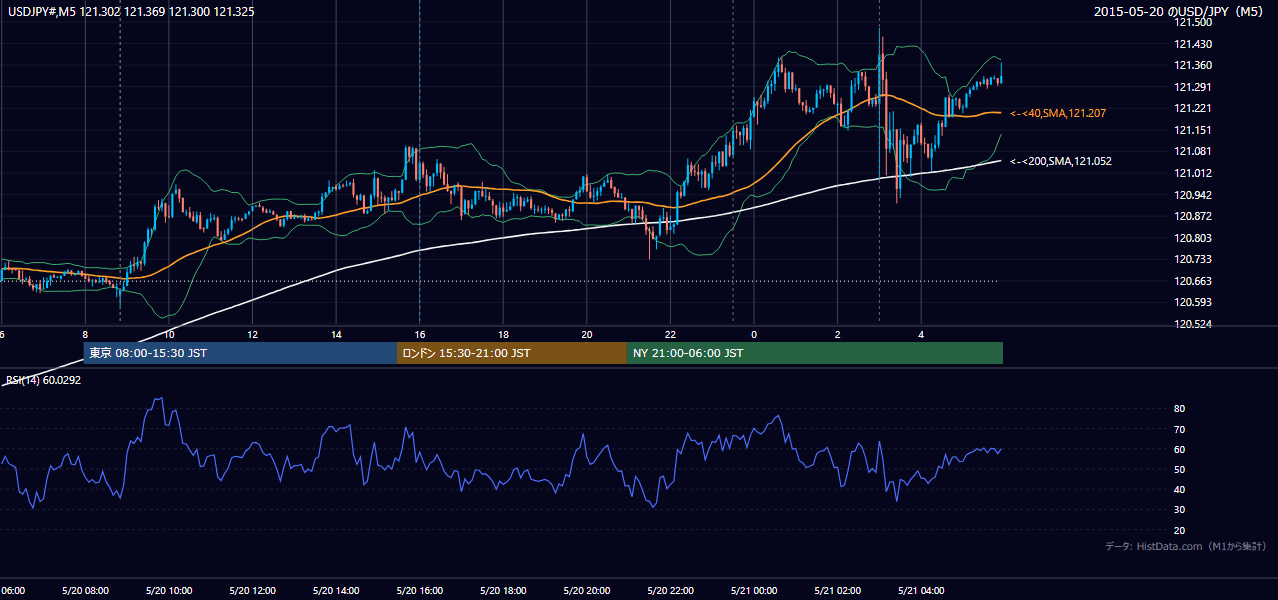Click the 121.221 price axis label
Viewport: 1278px width, 600px height.
1193,109
